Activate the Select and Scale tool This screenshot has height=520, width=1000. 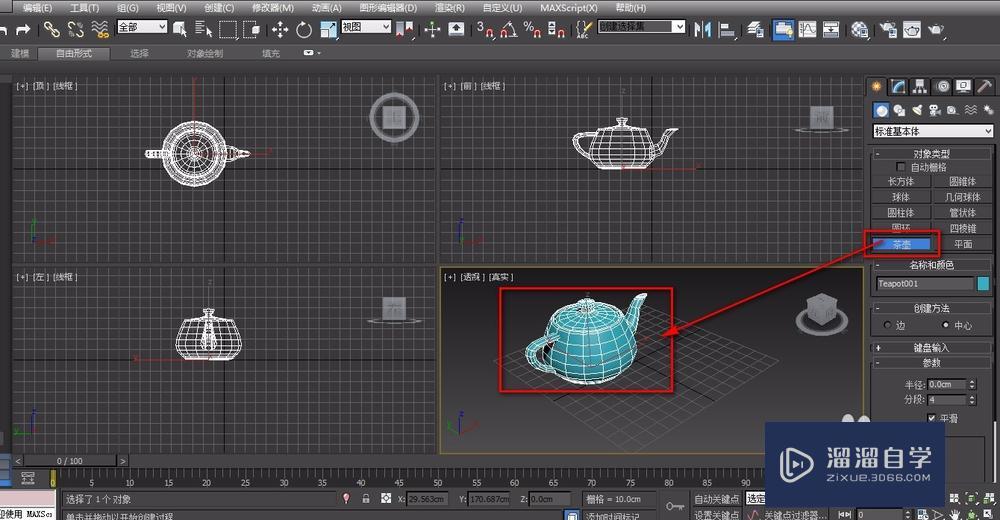(x=328, y=29)
